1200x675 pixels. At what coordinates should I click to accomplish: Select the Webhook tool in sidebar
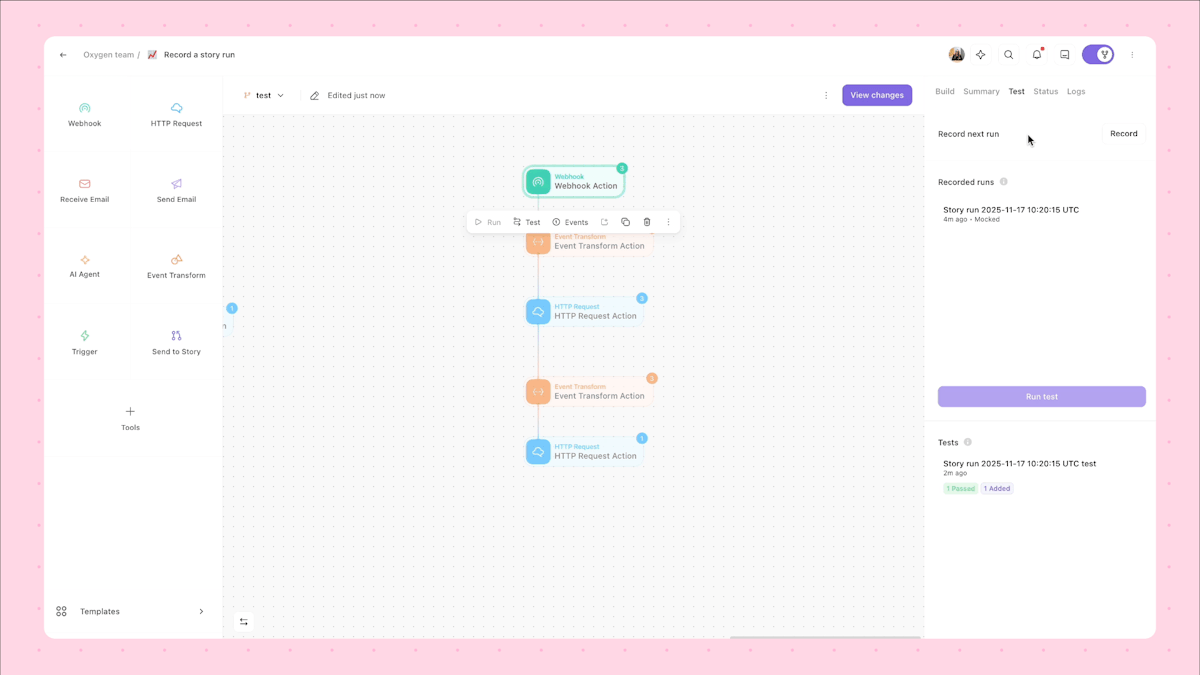click(85, 115)
